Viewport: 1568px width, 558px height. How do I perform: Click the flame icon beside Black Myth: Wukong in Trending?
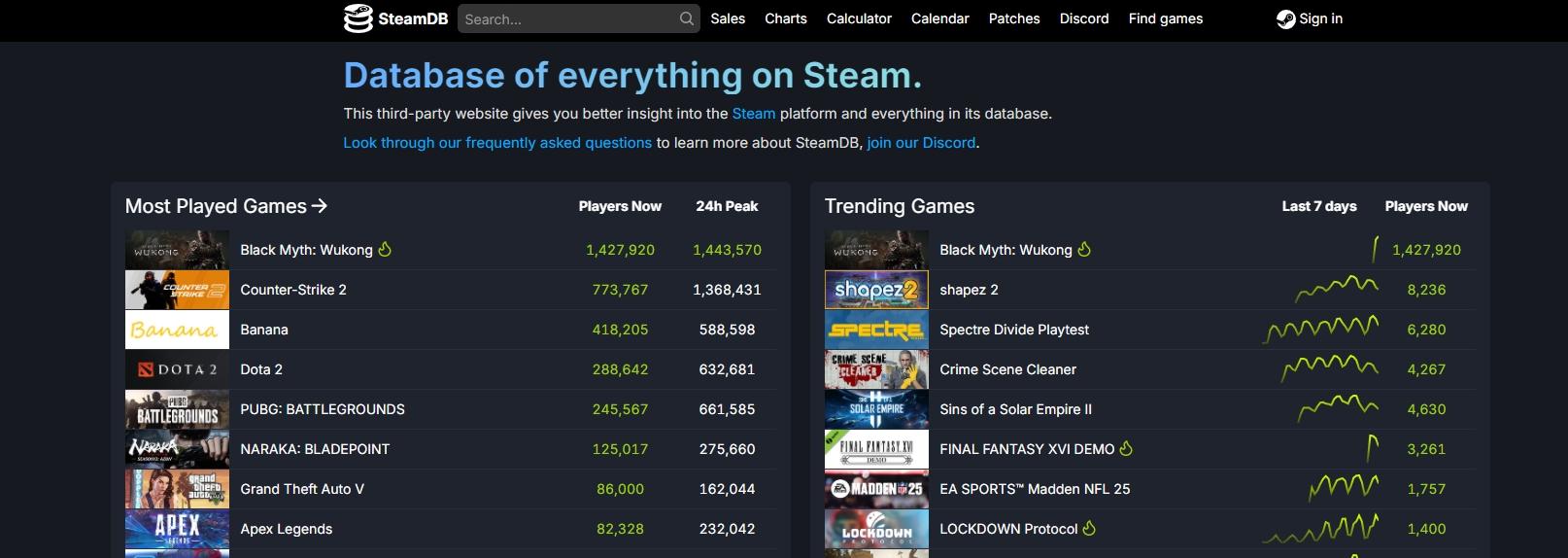(x=1084, y=249)
